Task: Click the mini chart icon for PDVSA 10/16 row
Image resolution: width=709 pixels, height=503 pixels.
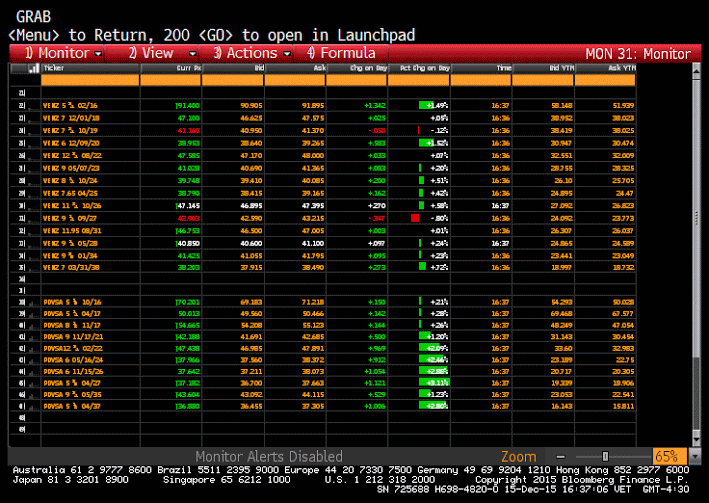Action: point(33,303)
